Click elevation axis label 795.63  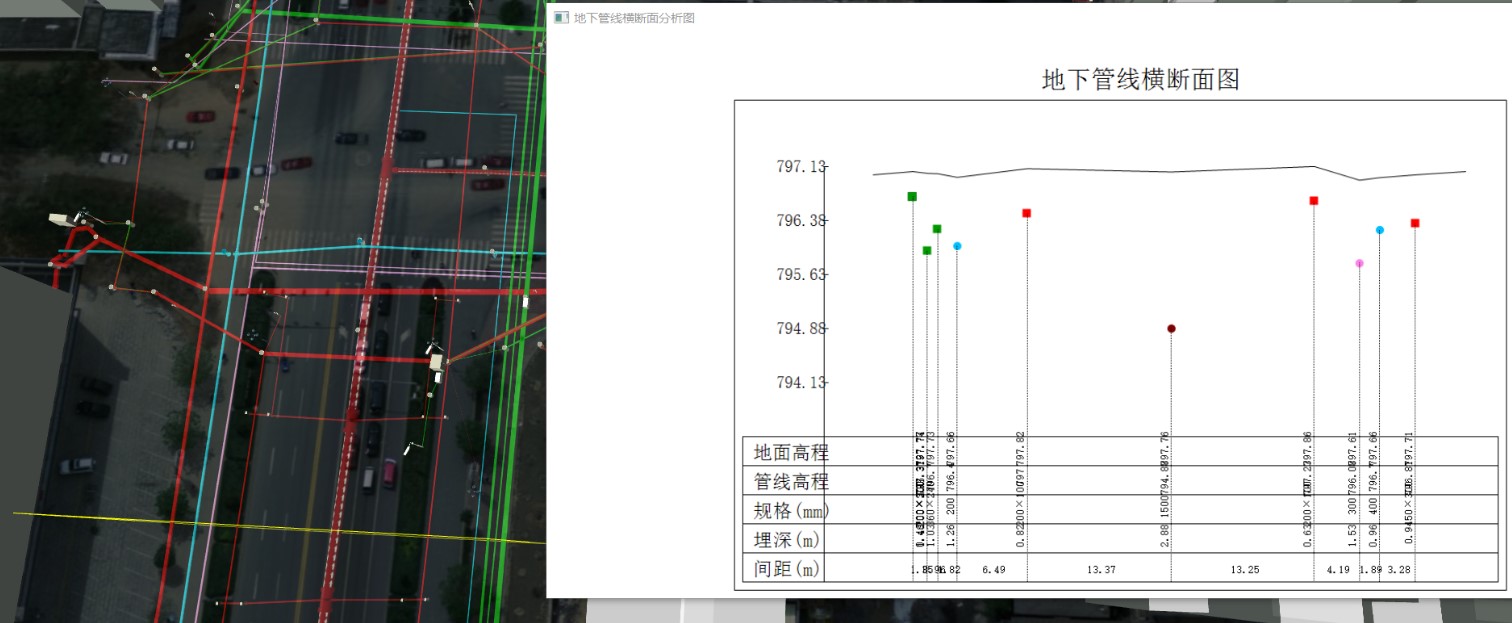(802, 275)
